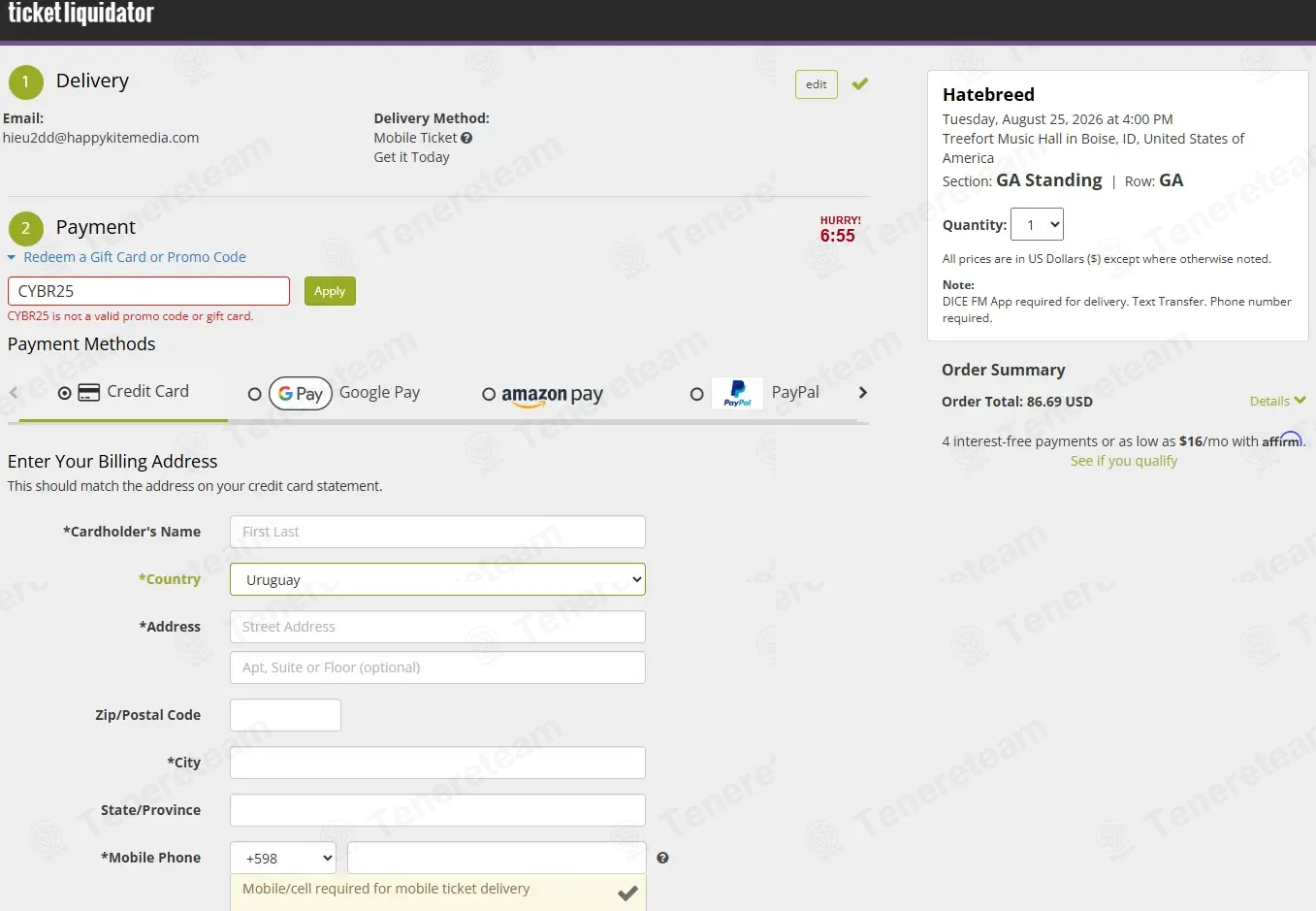Viewport: 1316px width, 911px height.
Task: Click the PayPal logo icon
Action: coord(737,393)
